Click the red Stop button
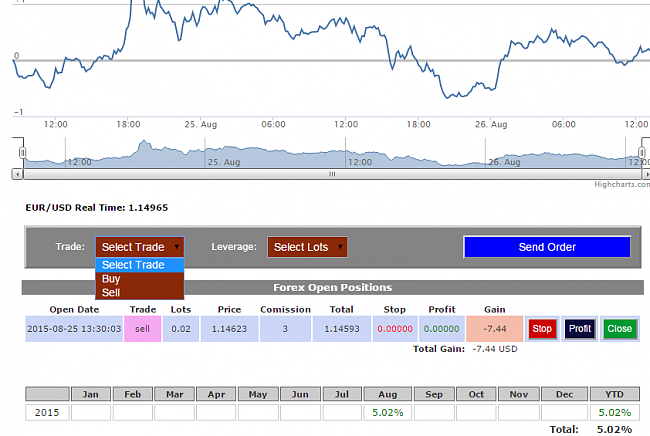The width and height of the screenshot is (650, 436). tap(542, 329)
